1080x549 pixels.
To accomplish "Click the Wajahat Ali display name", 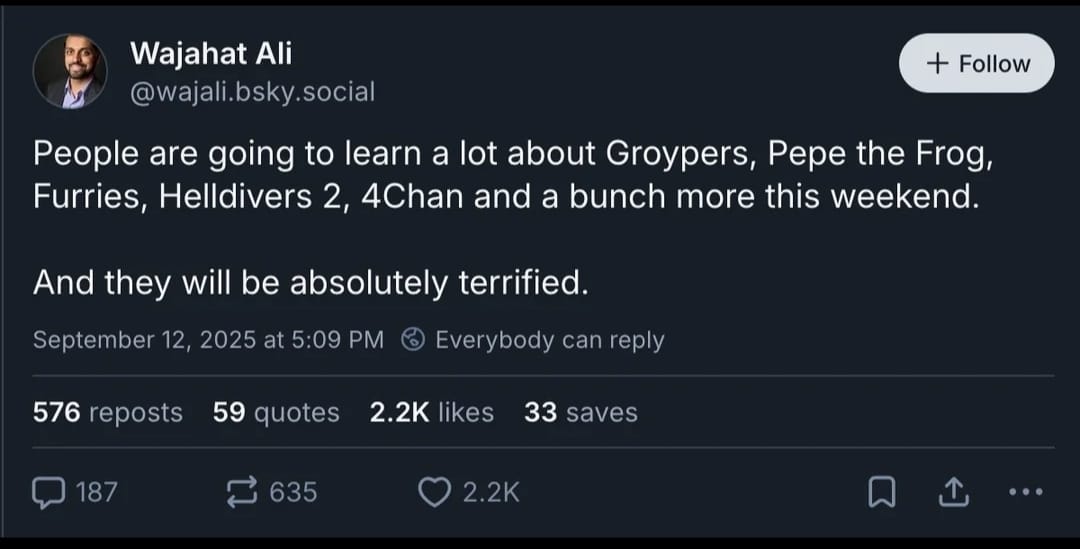I will point(211,53).
